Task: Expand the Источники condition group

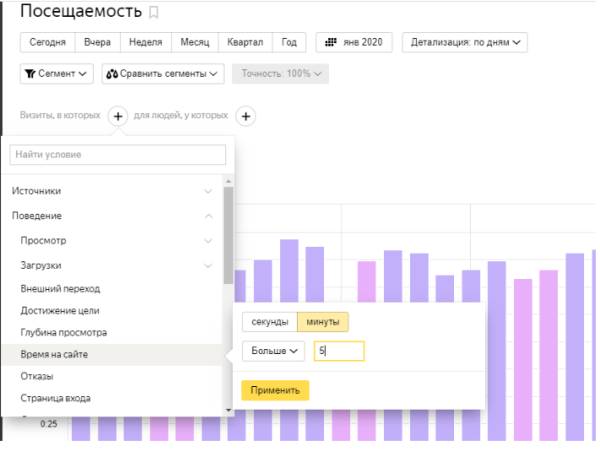Action: (112, 191)
